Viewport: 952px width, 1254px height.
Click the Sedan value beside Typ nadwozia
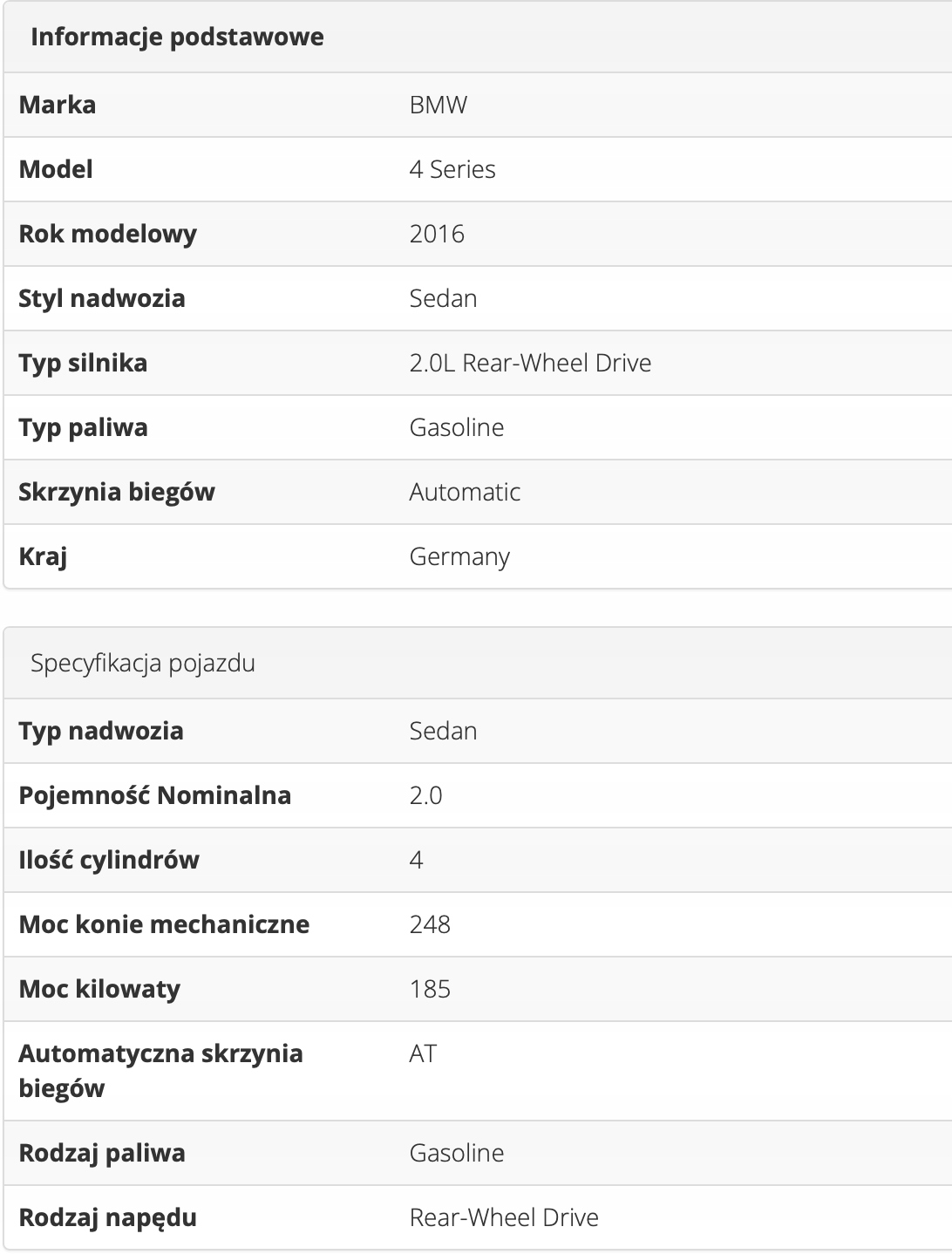pos(443,732)
